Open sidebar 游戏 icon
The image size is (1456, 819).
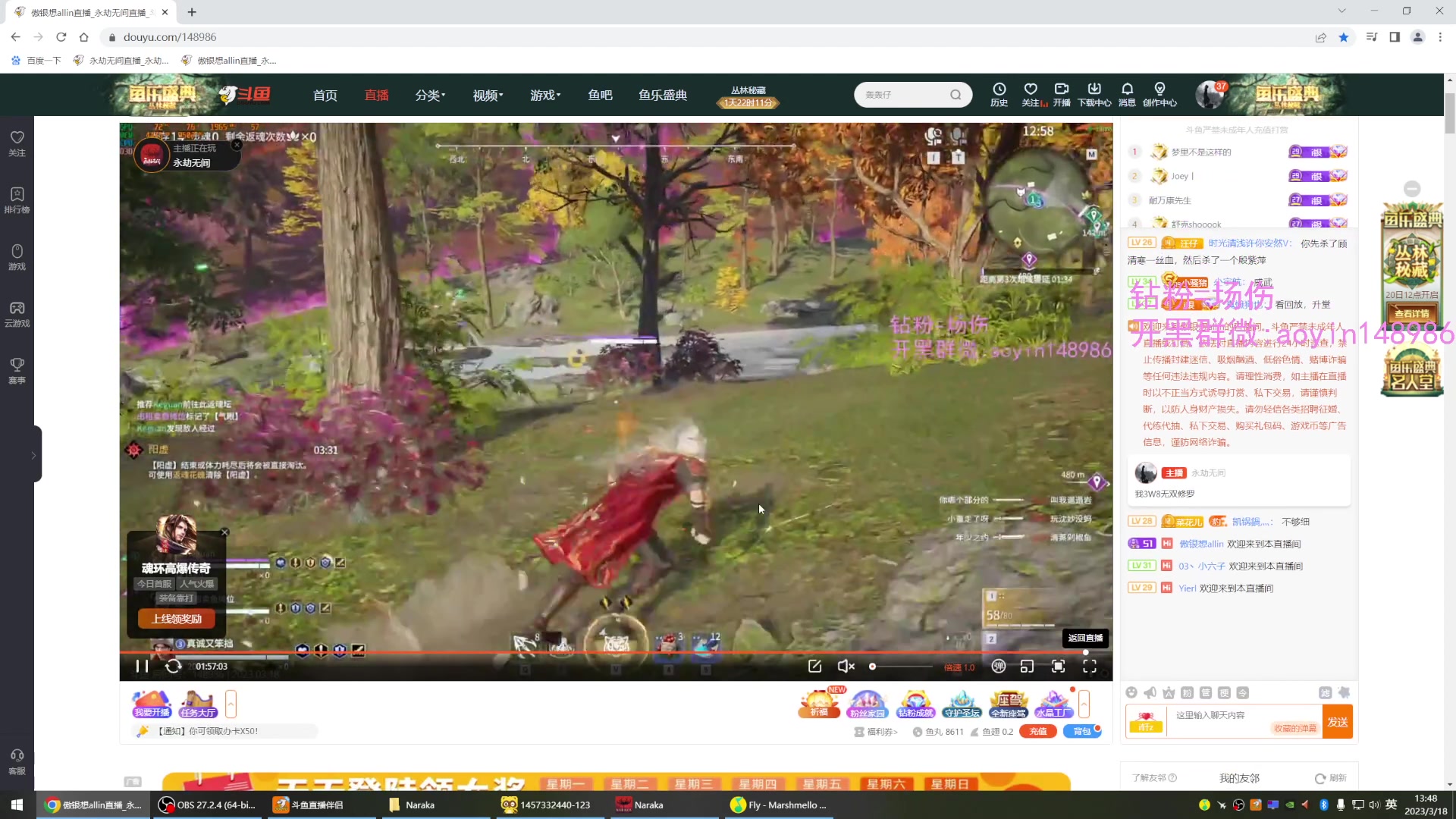pos(17,256)
